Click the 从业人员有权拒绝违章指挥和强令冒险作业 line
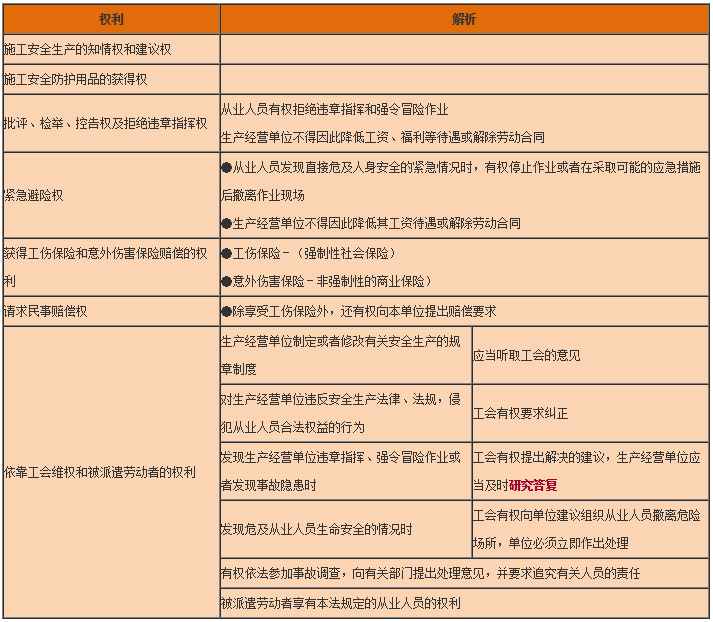 pyautogui.click(x=334, y=109)
